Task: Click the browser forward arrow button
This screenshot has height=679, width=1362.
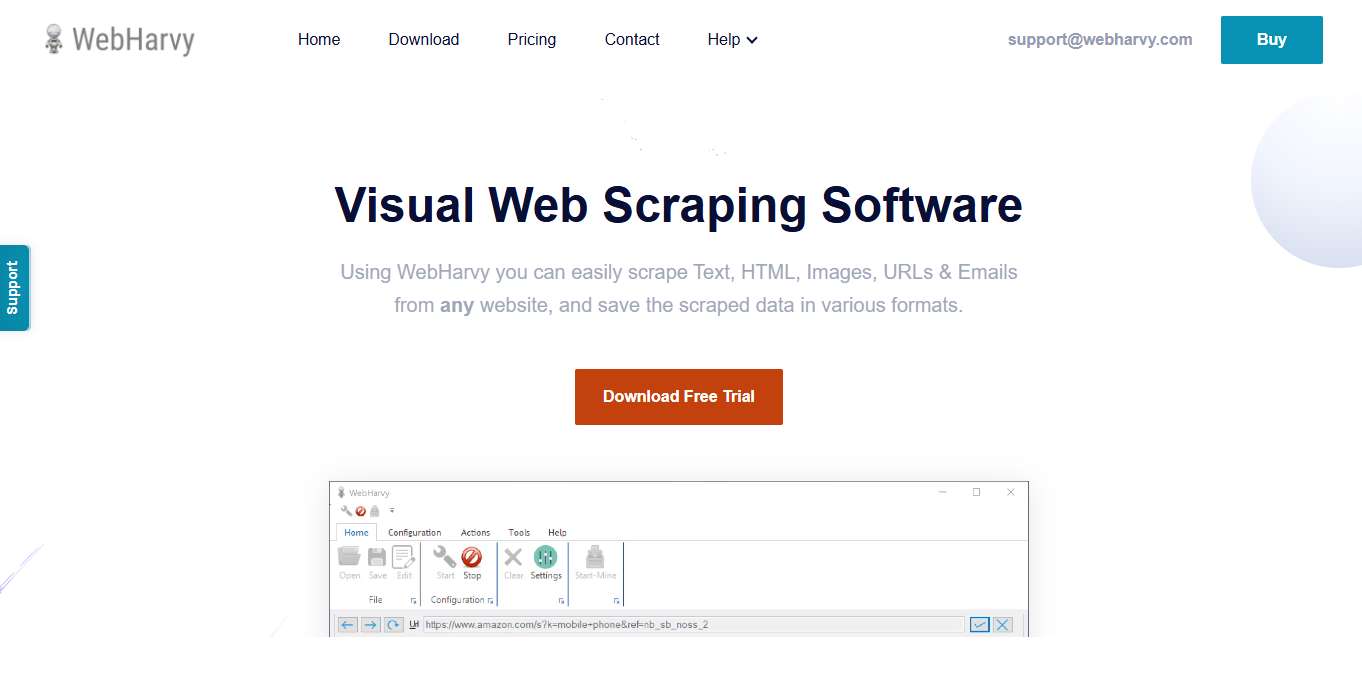Action: (x=370, y=625)
